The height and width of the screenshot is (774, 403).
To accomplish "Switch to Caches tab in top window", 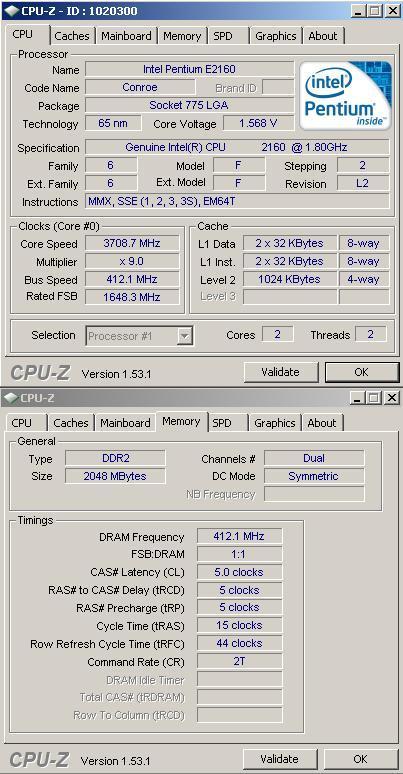I will (72, 36).
